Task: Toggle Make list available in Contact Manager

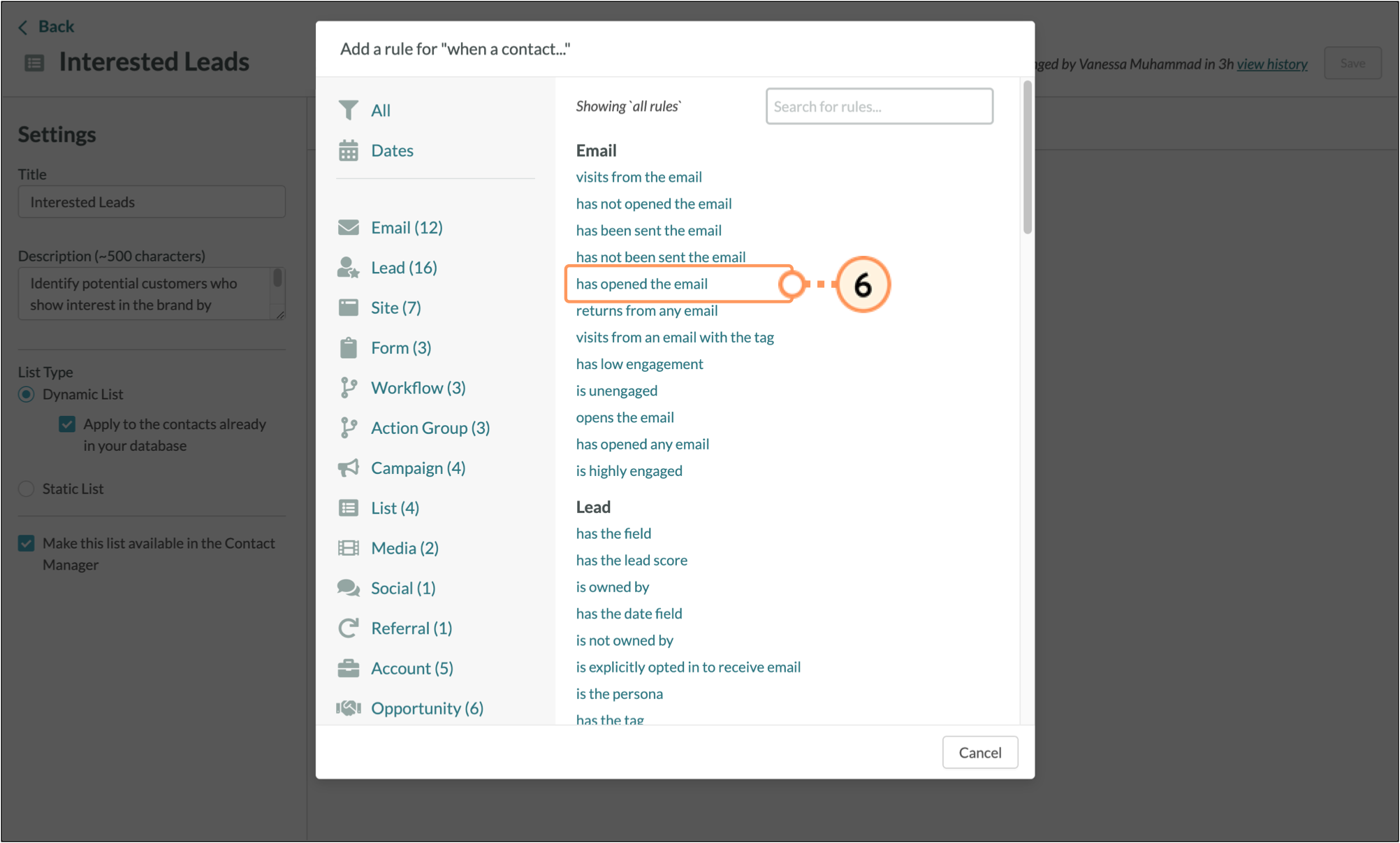Action: (x=27, y=543)
